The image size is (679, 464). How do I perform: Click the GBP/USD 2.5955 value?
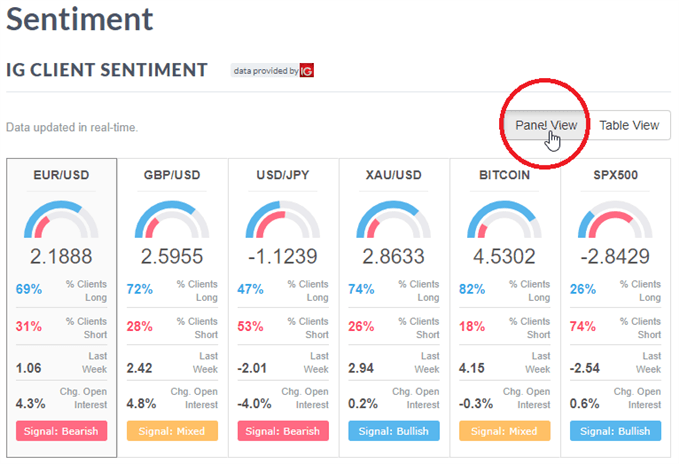[173, 256]
